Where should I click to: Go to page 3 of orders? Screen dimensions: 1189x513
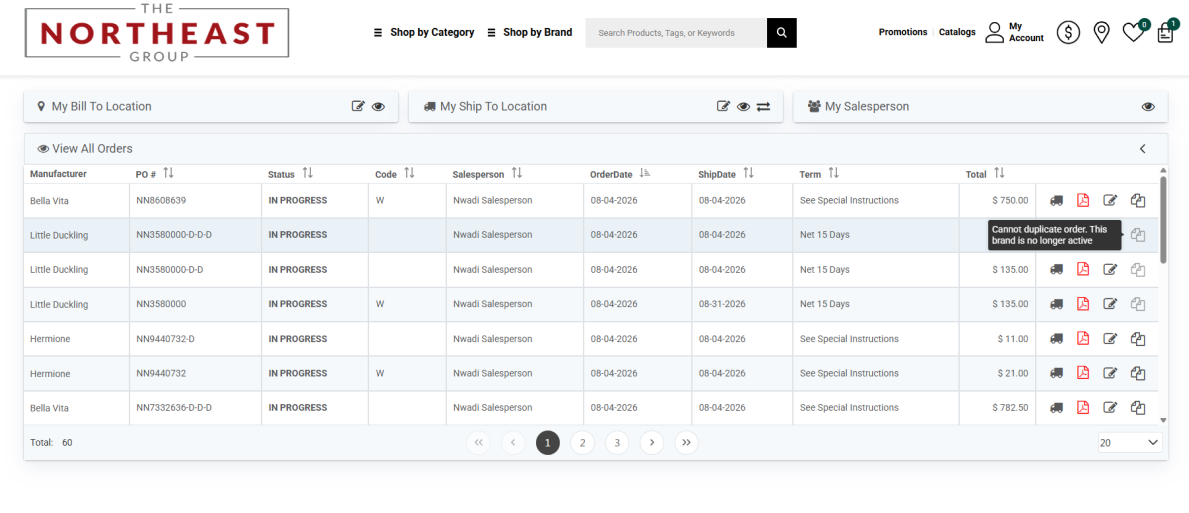pos(617,443)
